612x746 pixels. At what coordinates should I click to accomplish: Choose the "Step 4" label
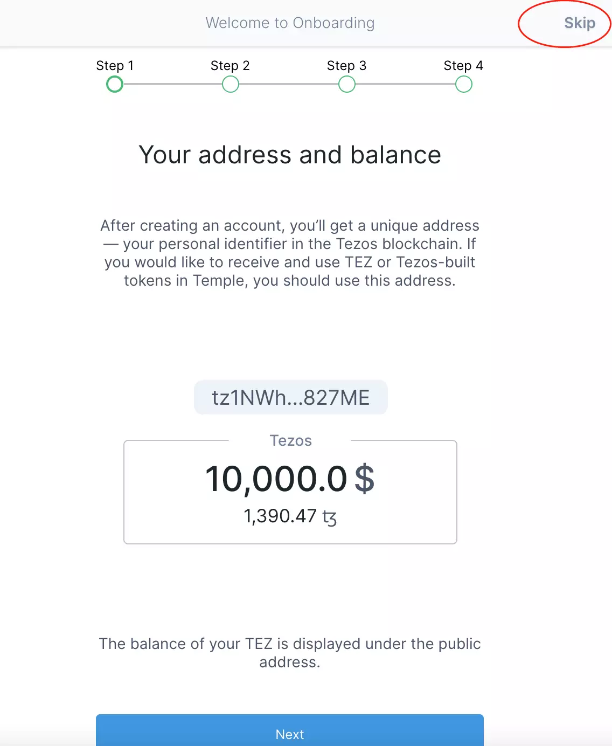[463, 66]
